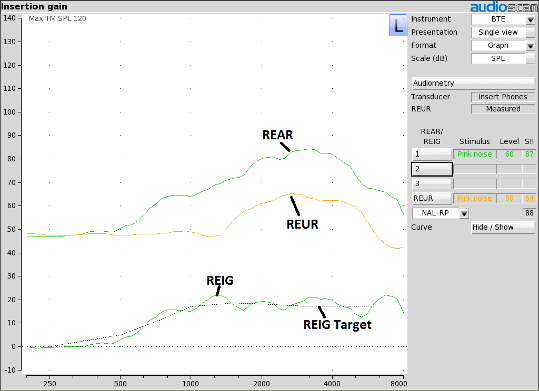Click Curve Hide / Show button
The height and width of the screenshot is (391, 539).
tap(503, 227)
